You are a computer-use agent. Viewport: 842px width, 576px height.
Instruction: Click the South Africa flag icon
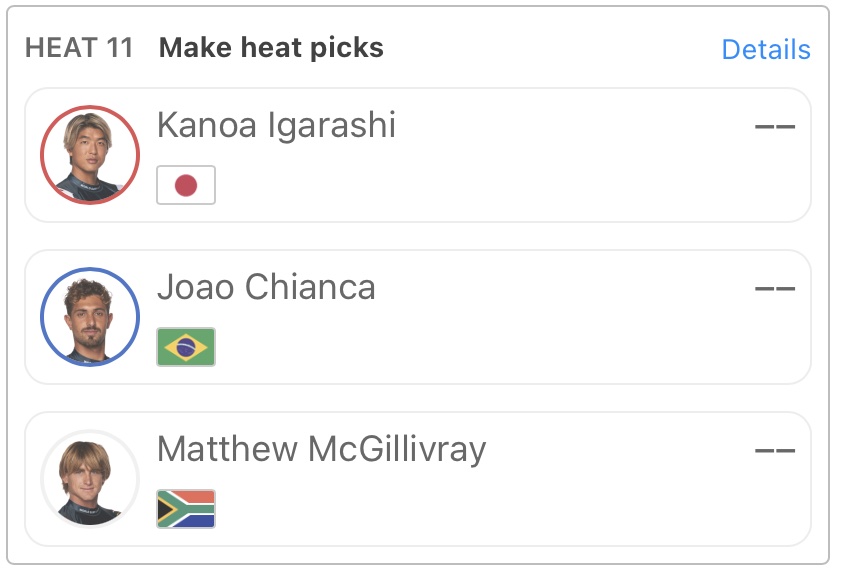click(186, 509)
